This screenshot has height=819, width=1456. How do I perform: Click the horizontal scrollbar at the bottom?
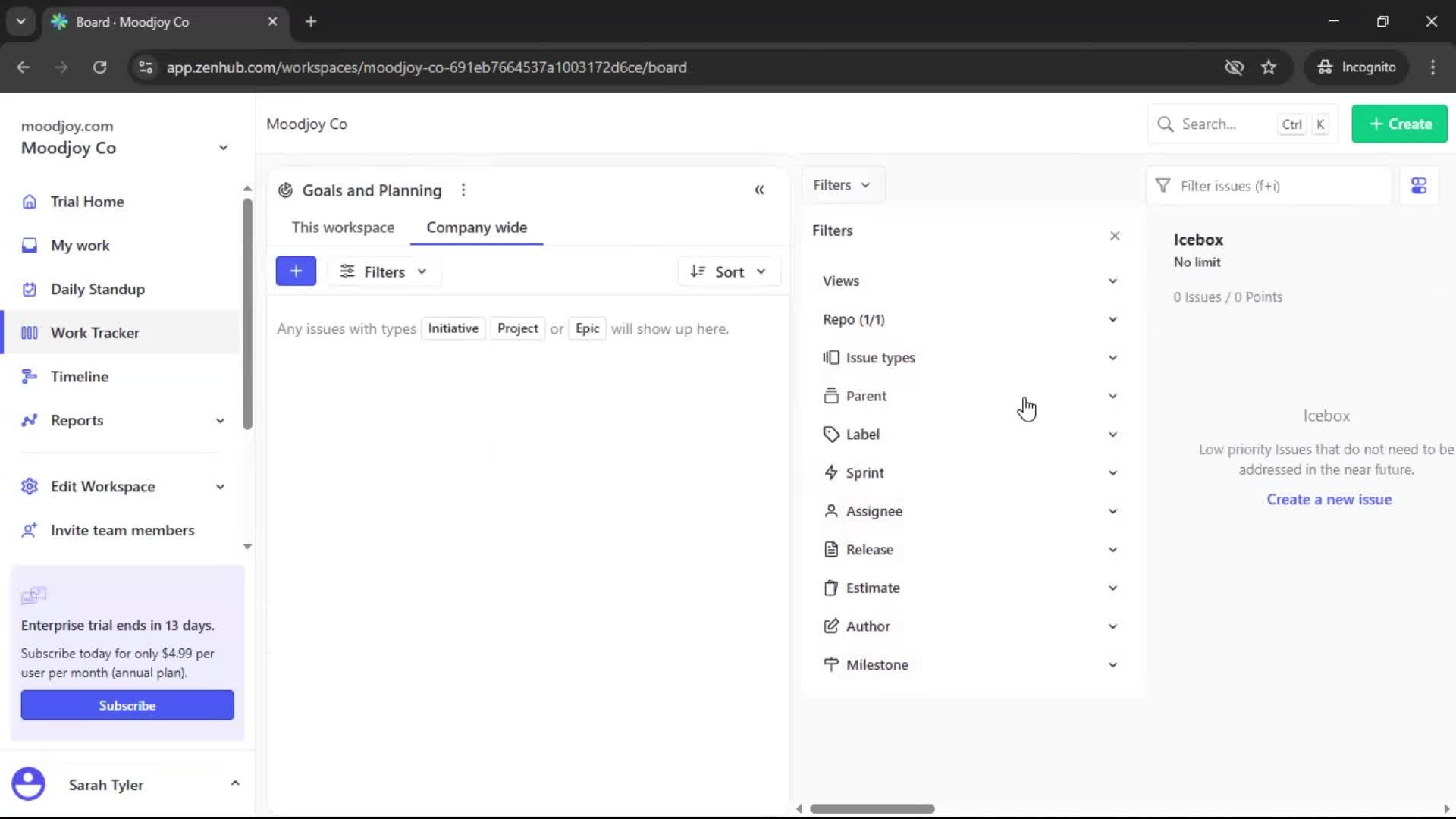pos(874,808)
